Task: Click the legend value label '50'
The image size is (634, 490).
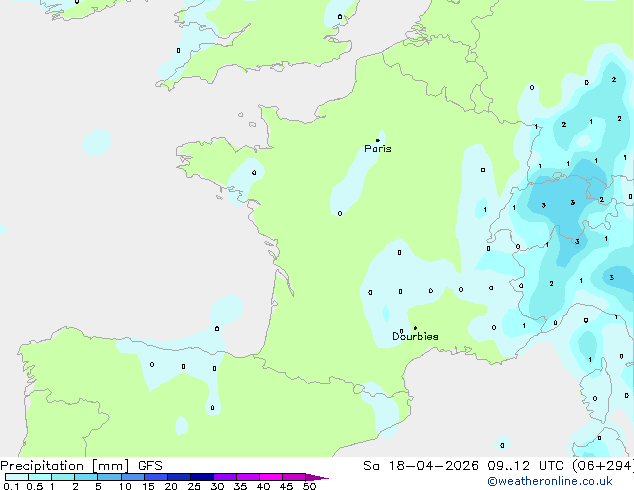Action: [309, 486]
